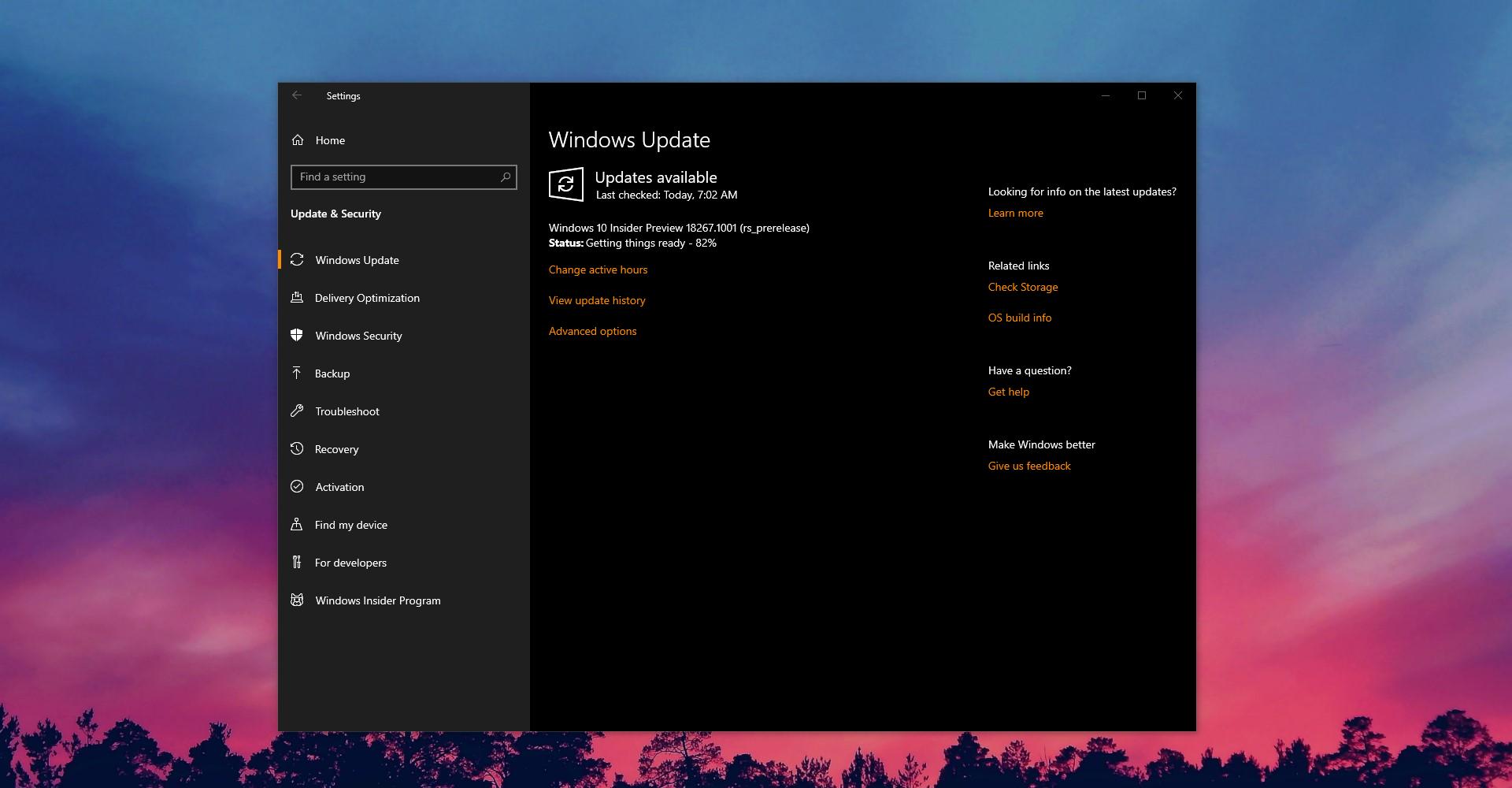Click the Recovery clock icon
The width and height of the screenshot is (1512, 788).
pyautogui.click(x=297, y=449)
